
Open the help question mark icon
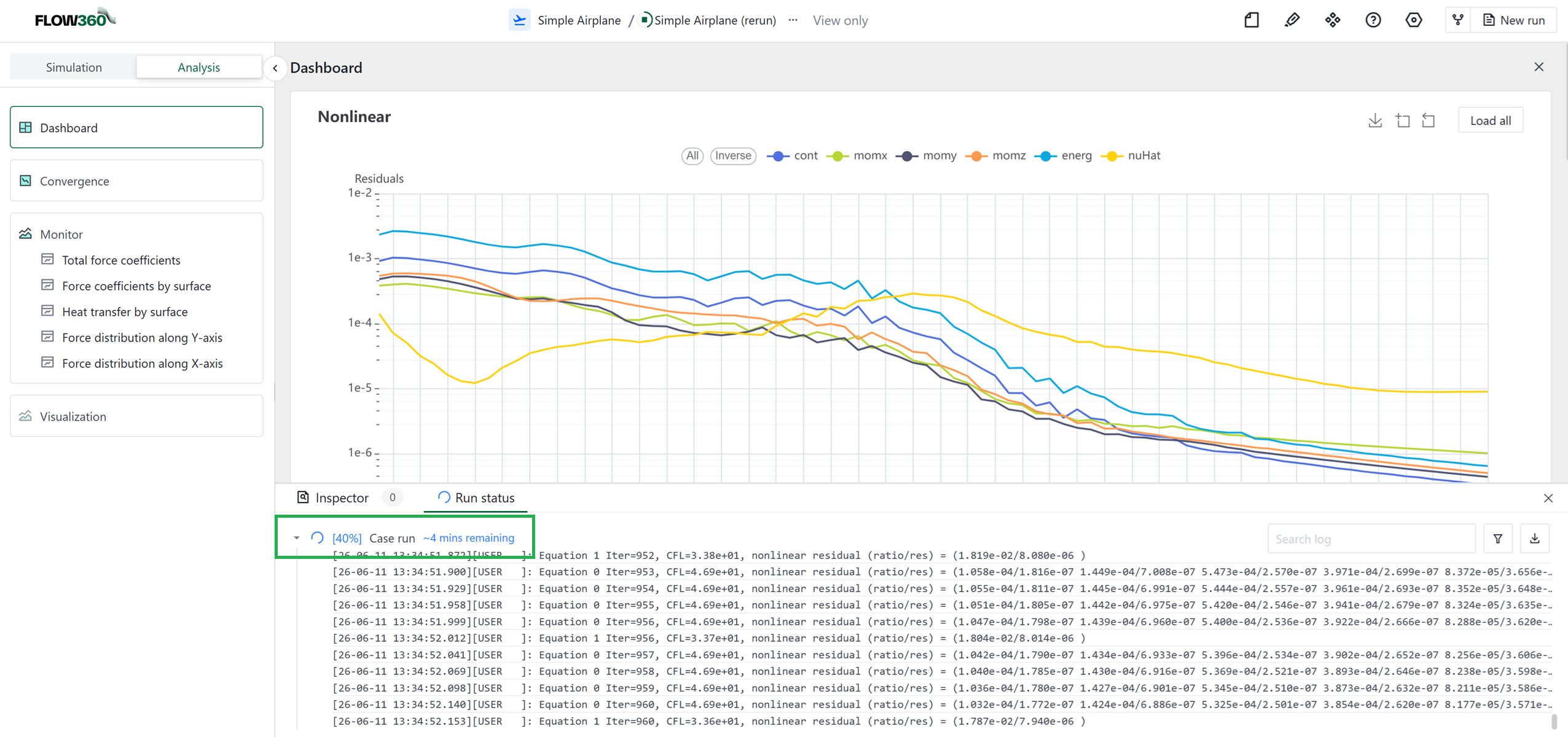[x=1373, y=20]
